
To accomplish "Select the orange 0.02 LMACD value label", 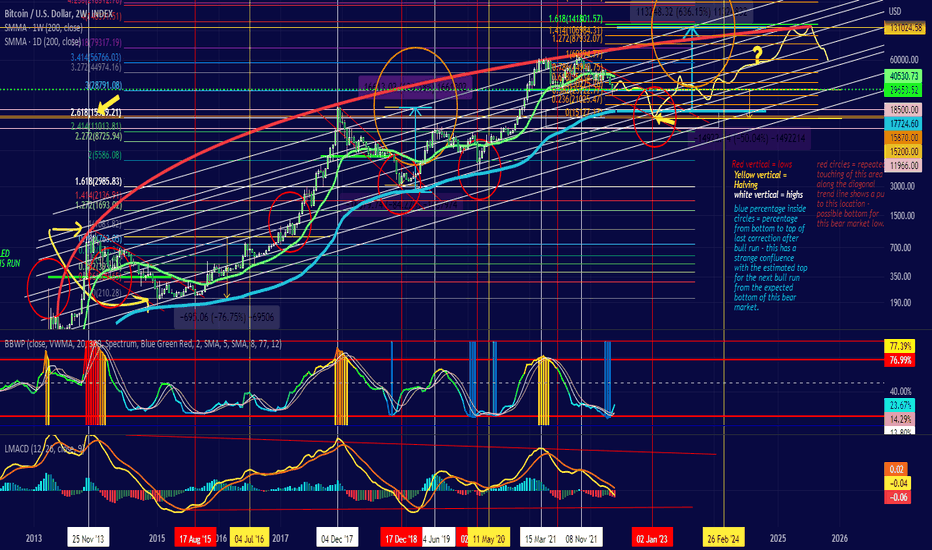I will point(898,470).
